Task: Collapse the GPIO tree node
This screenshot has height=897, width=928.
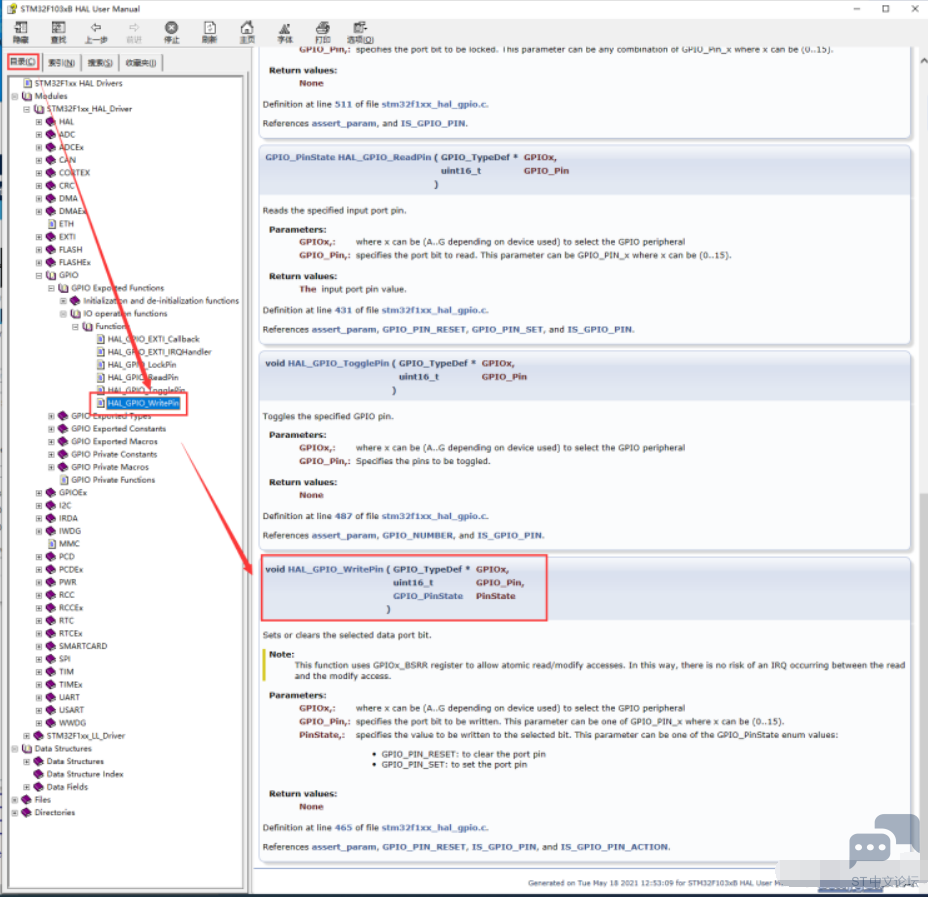Action: [x=39, y=276]
